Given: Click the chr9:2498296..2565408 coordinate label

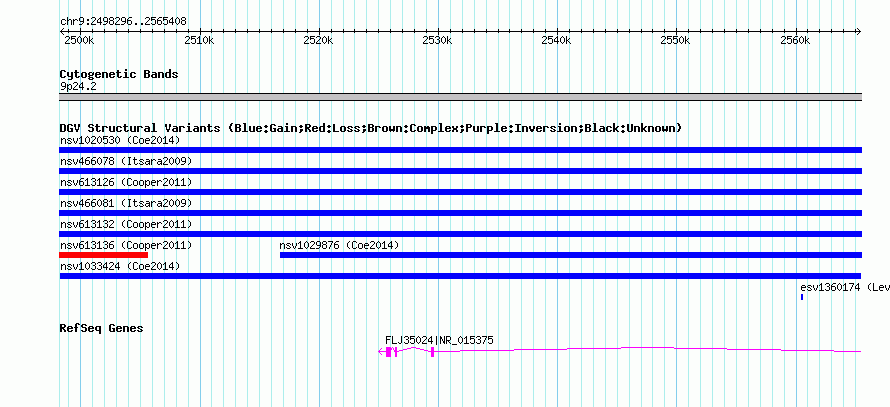Looking at the screenshot, I should coord(123,22).
